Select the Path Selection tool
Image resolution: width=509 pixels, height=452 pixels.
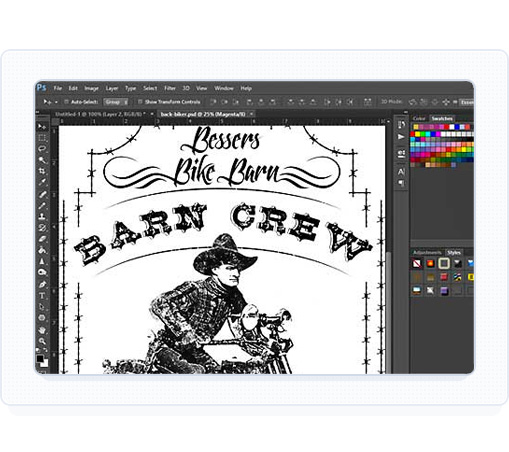(42, 307)
